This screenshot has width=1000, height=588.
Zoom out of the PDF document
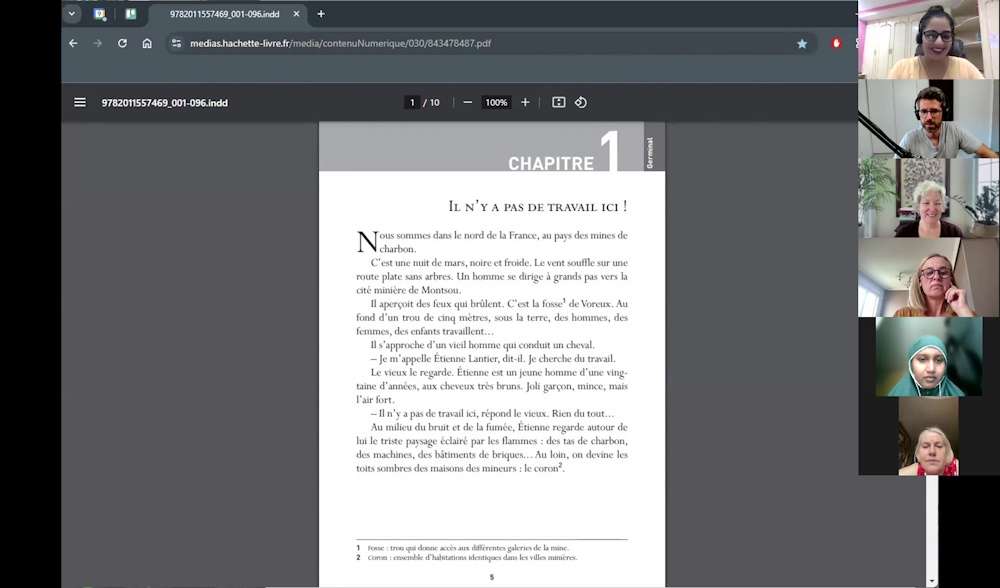click(x=467, y=102)
